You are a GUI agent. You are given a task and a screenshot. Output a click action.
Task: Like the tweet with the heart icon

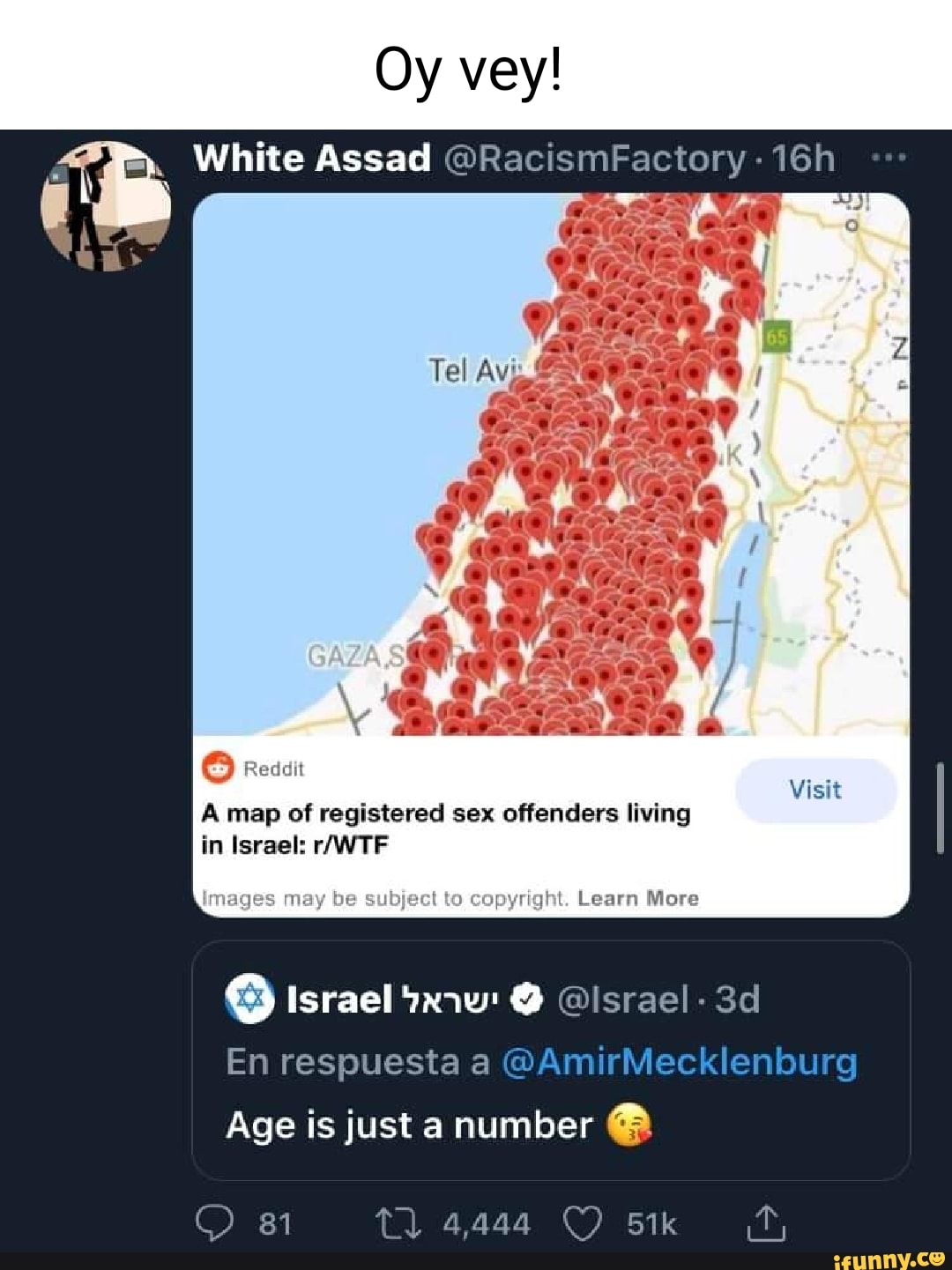pyautogui.click(x=582, y=1223)
